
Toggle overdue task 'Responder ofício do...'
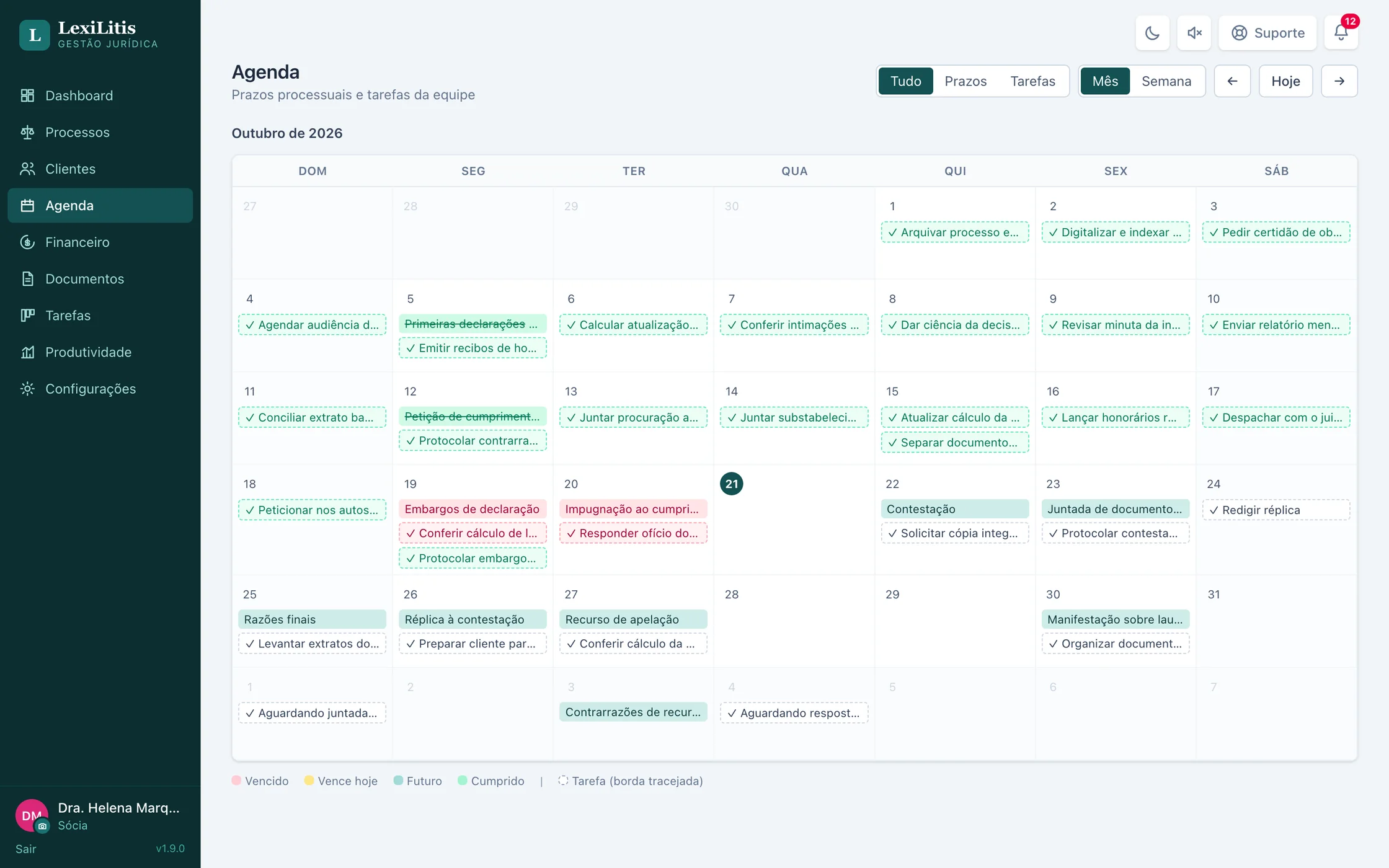coord(633,533)
